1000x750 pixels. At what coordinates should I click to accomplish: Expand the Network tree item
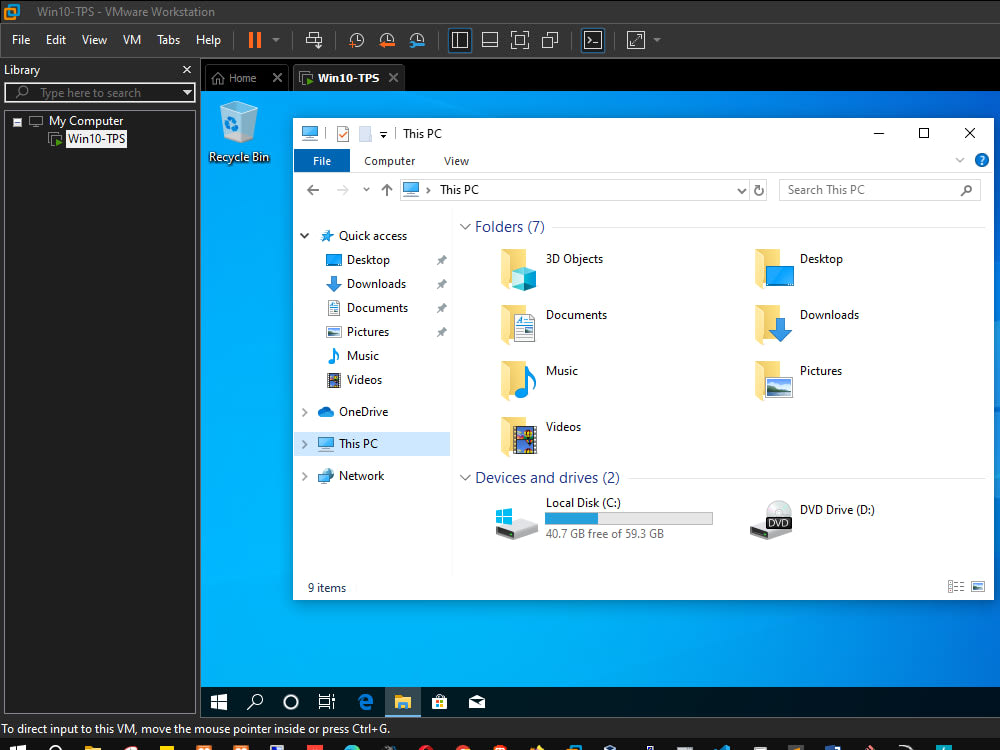[303, 475]
